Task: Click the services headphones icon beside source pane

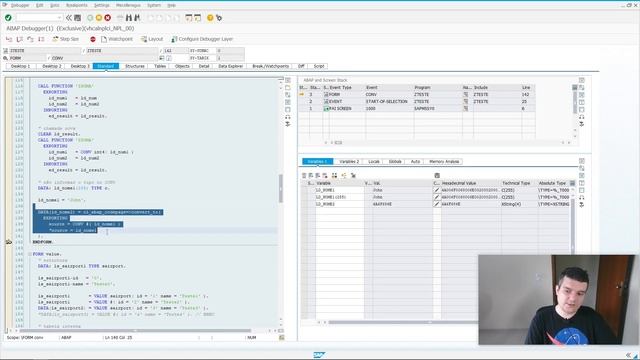Action: click(288, 117)
